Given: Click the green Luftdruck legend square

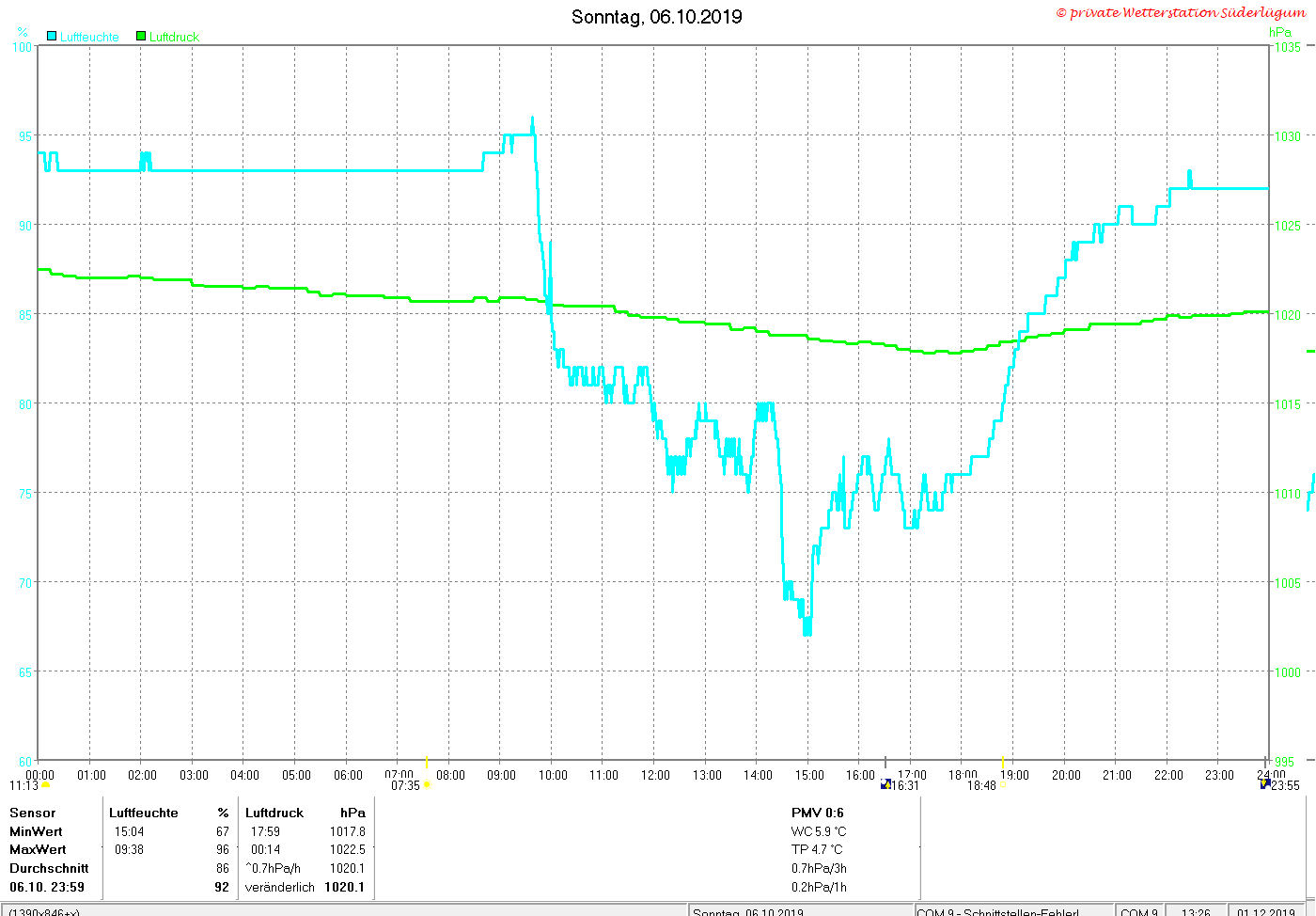Looking at the screenshot, I should click(x=141, y=36).
